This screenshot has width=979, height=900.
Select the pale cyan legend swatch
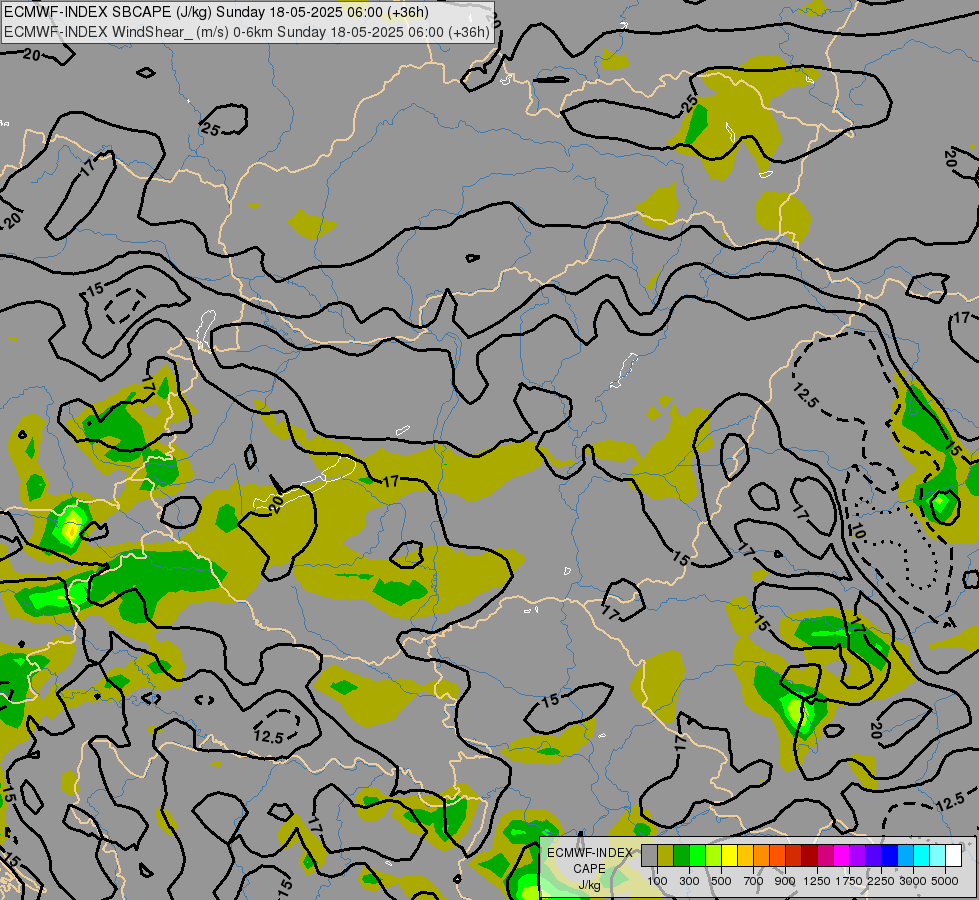(937, 856)
